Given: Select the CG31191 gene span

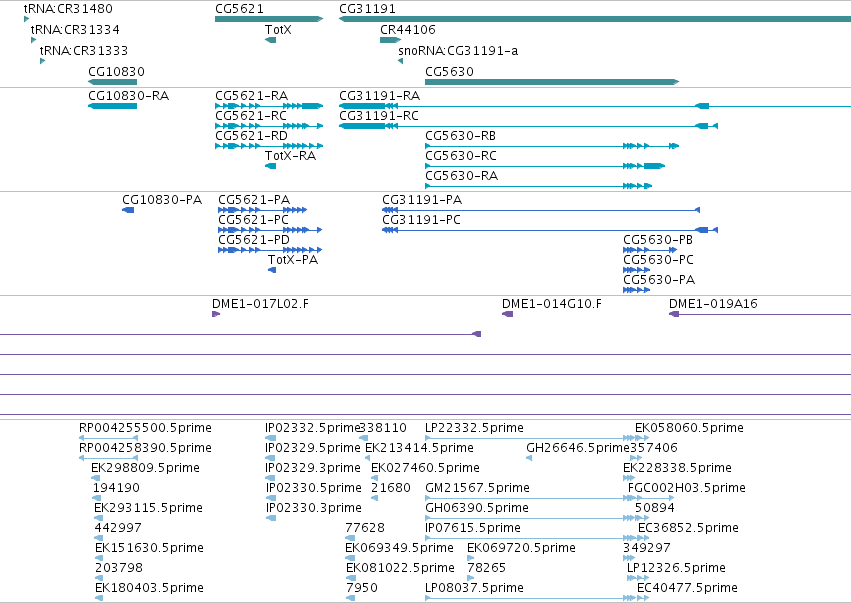Looking at the screenshot, I should 595,19.
